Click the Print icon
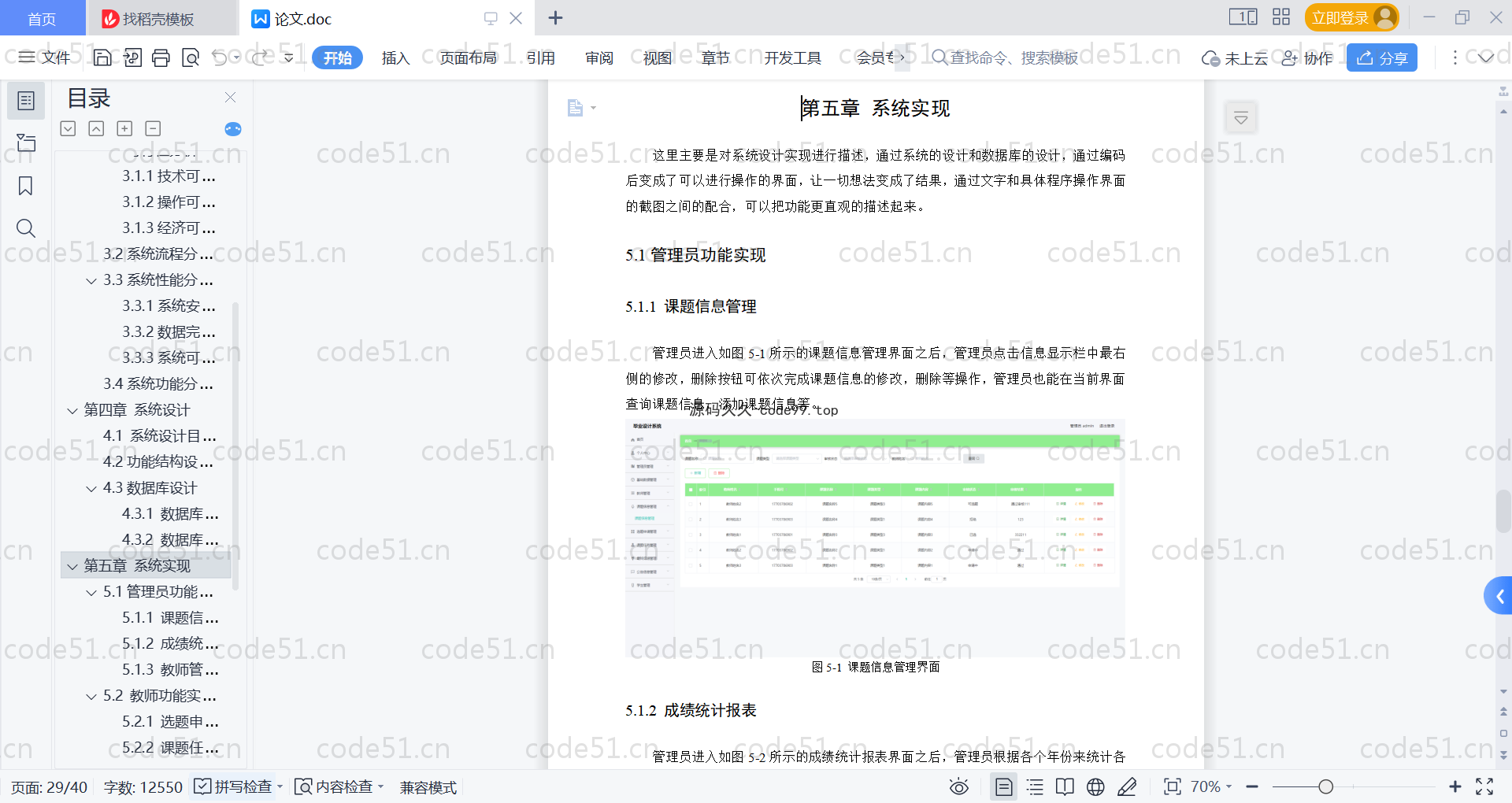Viewport: 1512px width, 803px height. coord(161,57)
